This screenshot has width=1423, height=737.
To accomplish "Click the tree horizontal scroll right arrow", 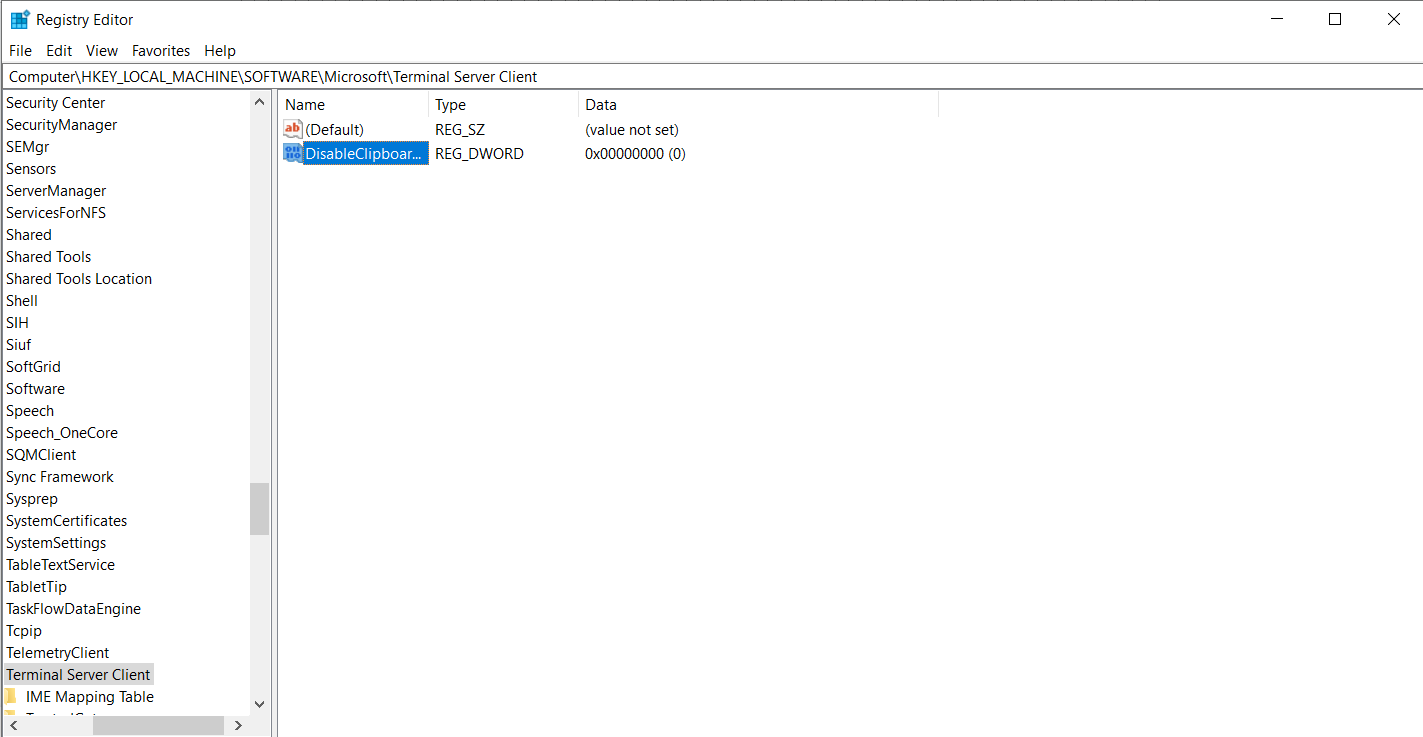I will (x=238, y=725).
